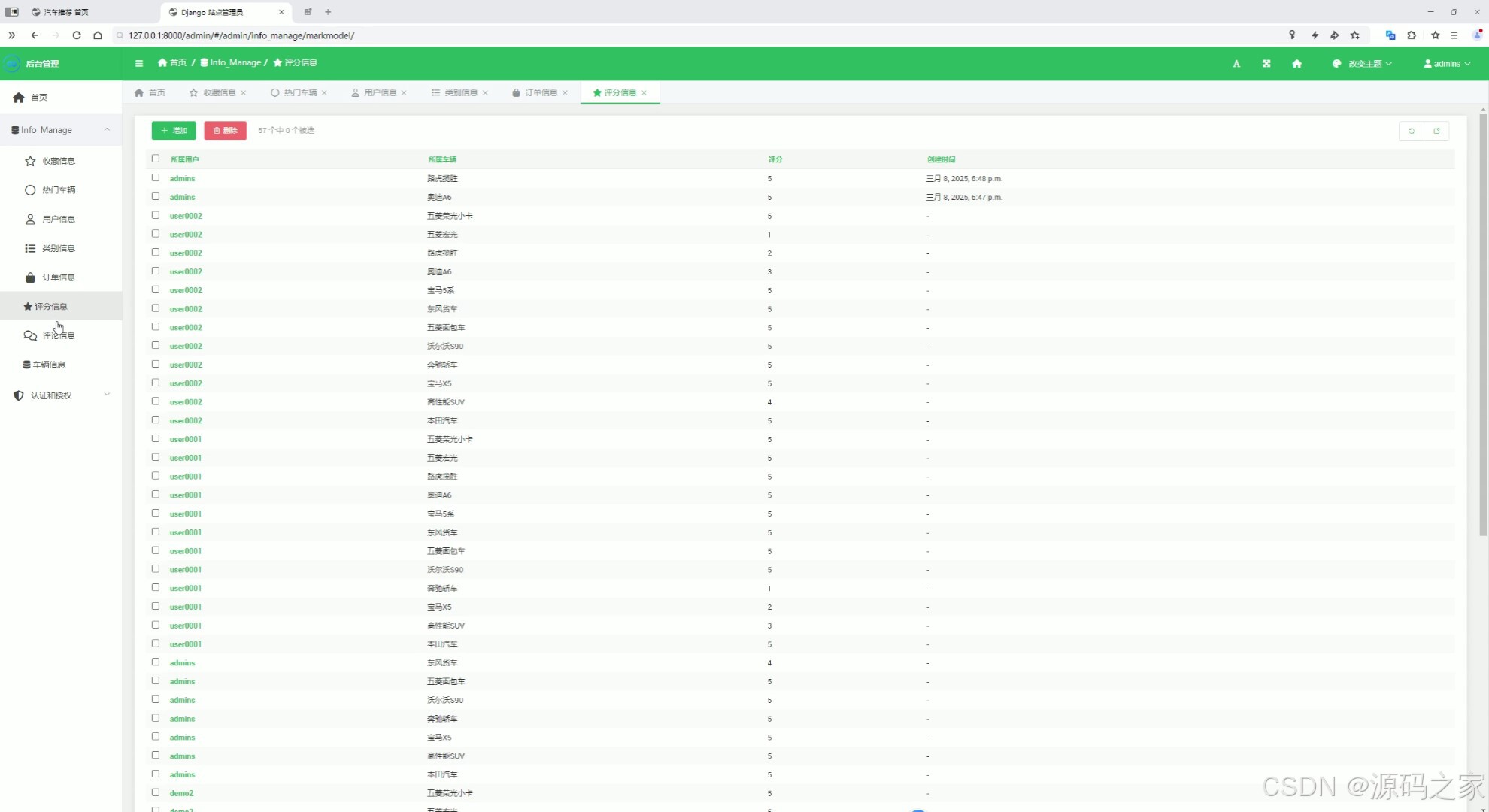Click the fullscreen icon in header
The height and width of the screenshot is (812, 1489).
(1266, 64)
